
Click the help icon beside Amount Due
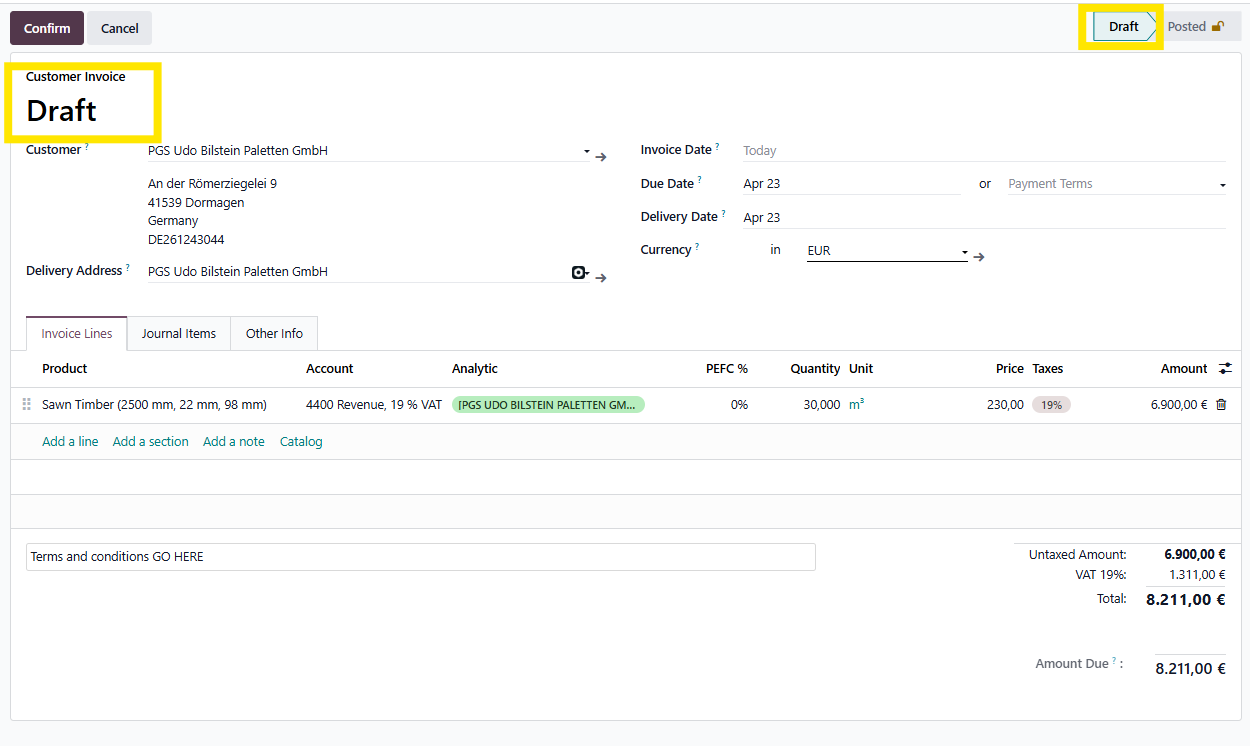pyautogui.click(x=1114, y=661)
